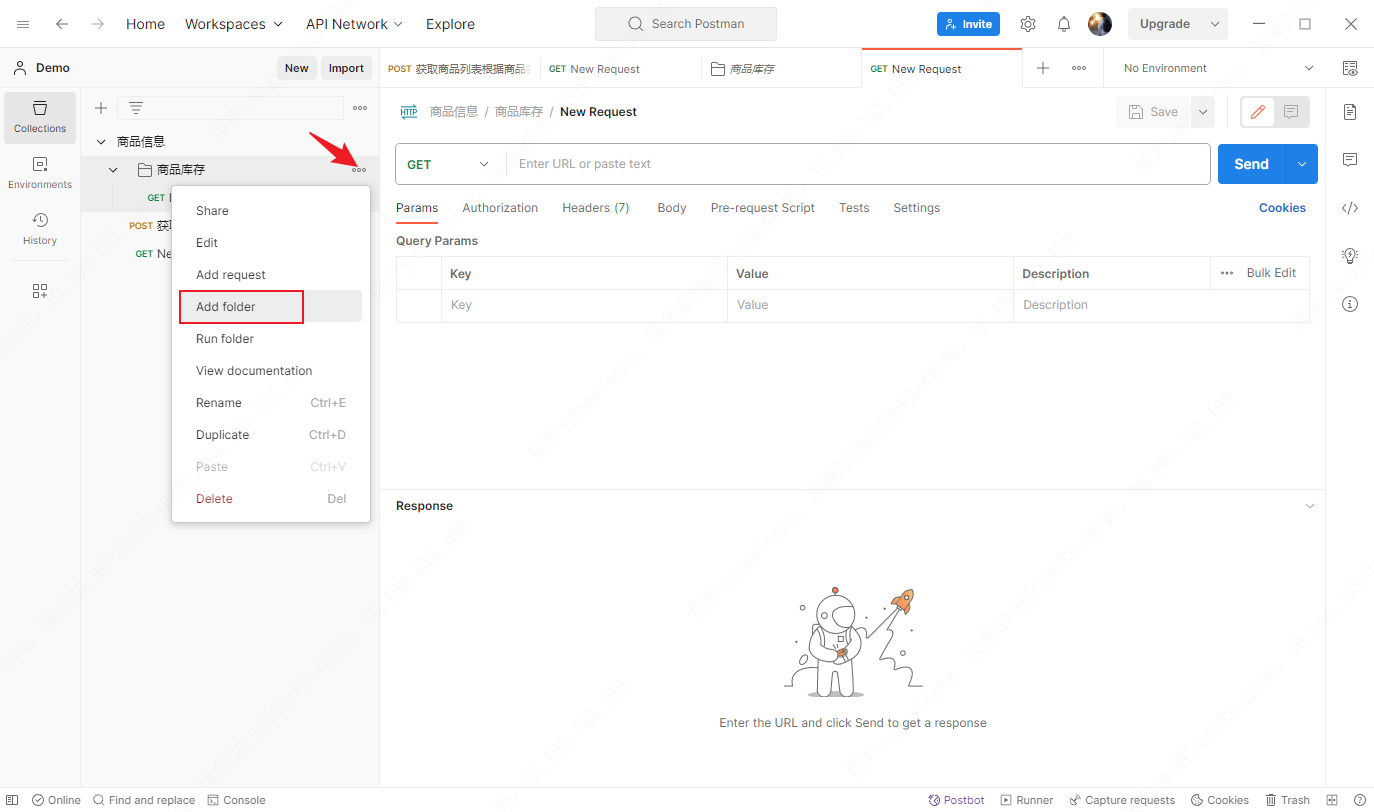Create new collection with plus icon
Screen dimensions: 1374x812
[101, 108]
